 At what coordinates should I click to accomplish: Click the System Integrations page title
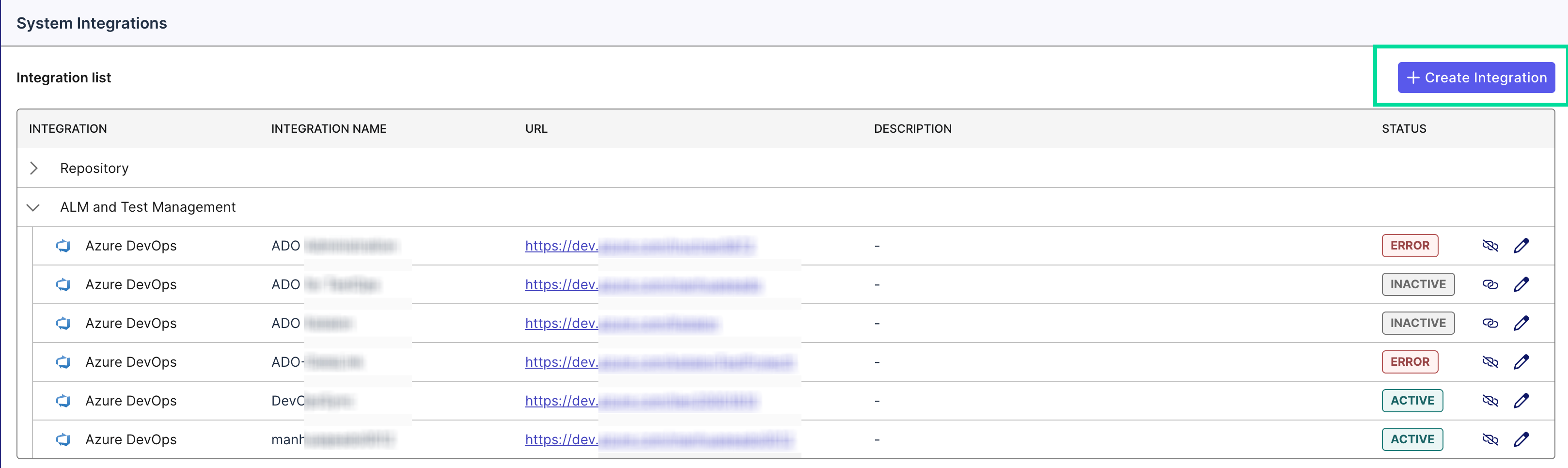point(92,23)
